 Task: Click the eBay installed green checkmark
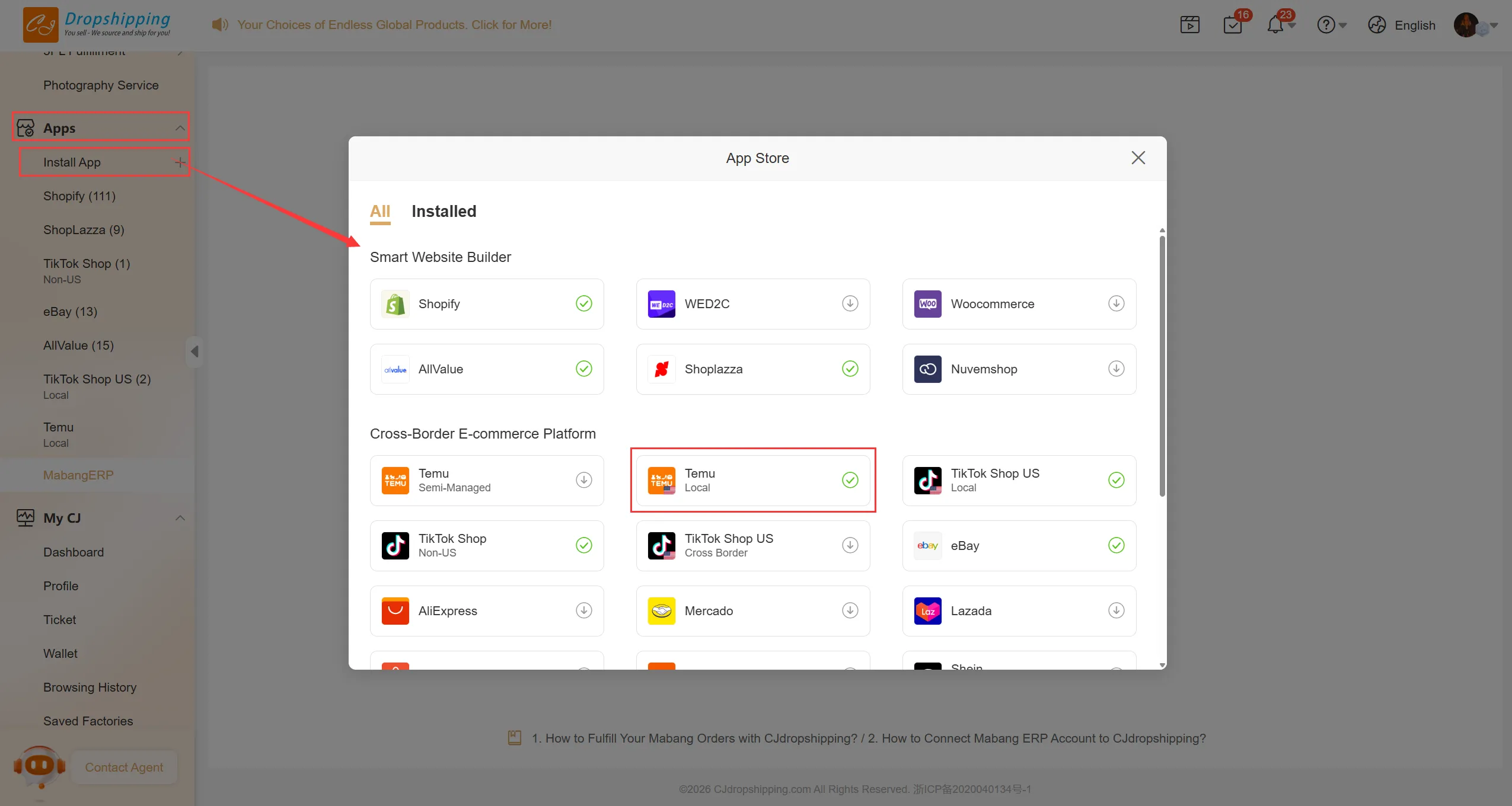[x=1116, y=545]
